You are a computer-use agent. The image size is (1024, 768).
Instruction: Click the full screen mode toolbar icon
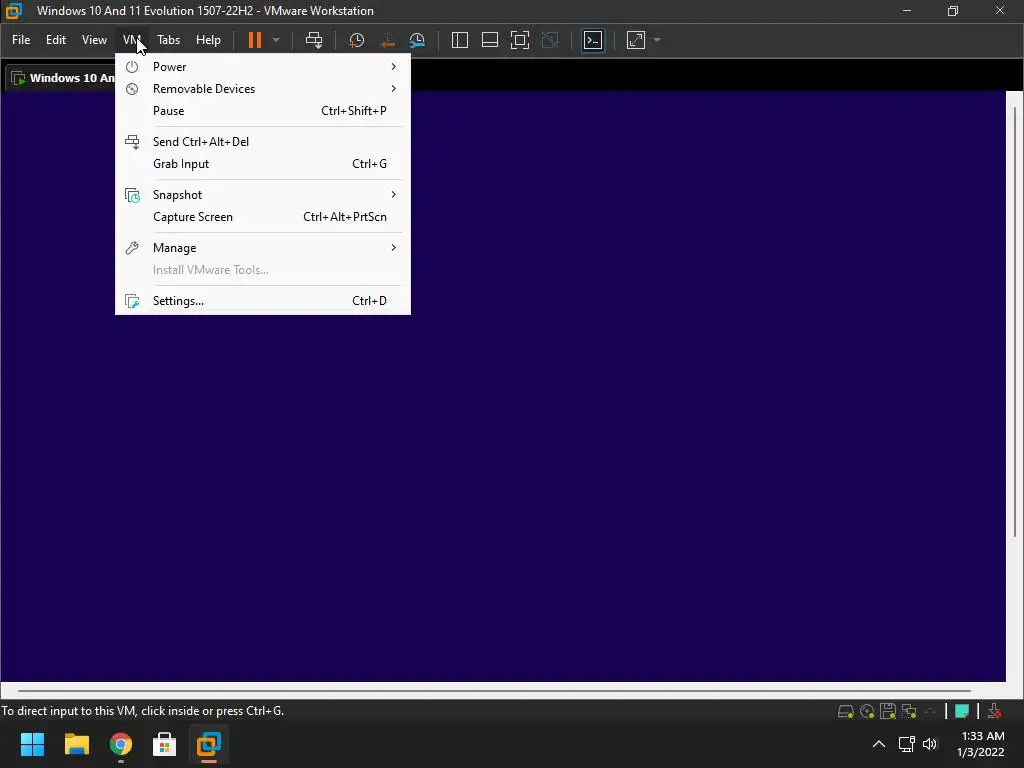[x=520, y=40]
